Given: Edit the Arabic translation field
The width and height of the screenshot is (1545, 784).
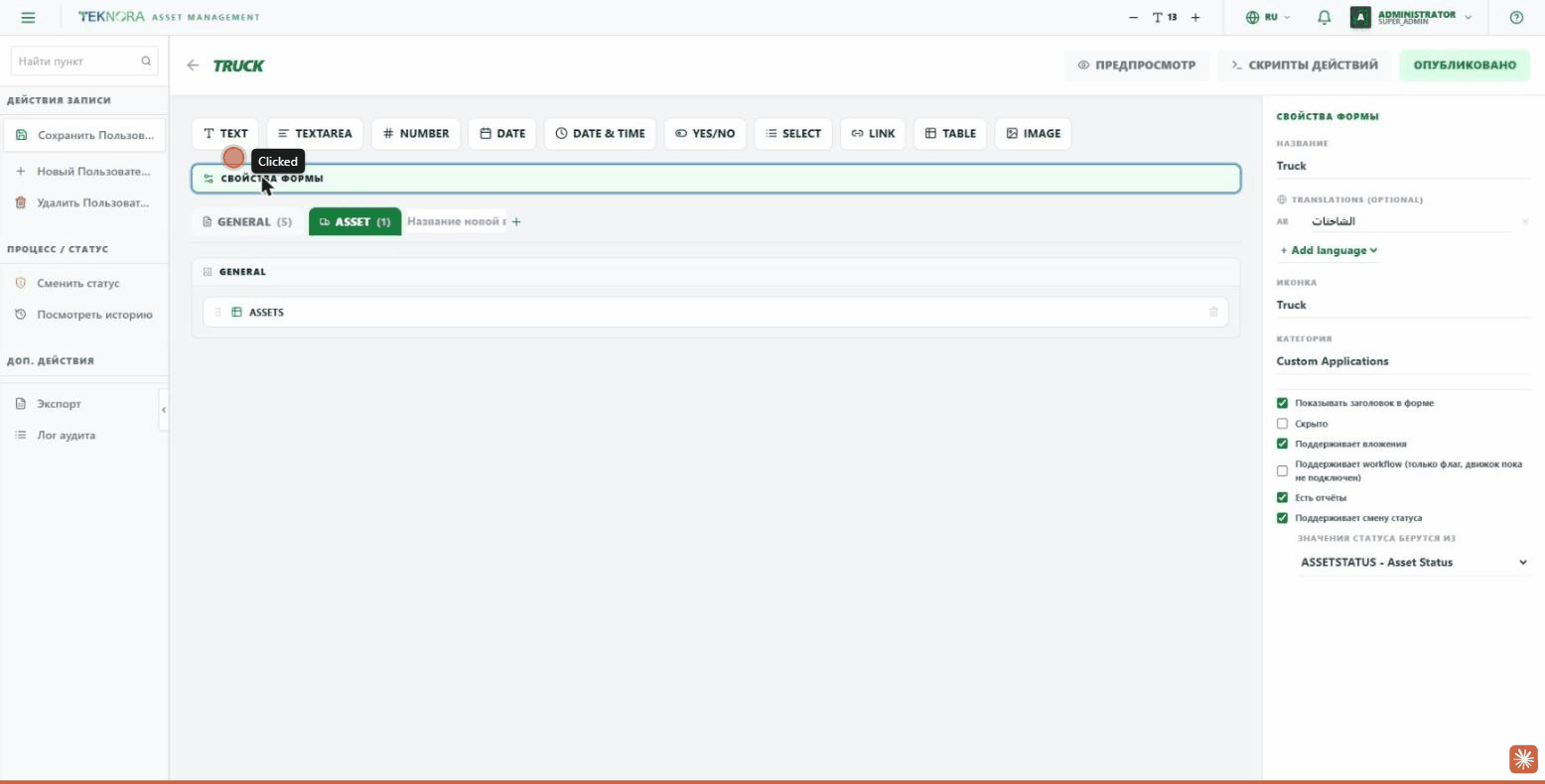Looking at the screenshot, I should click(1410, 222).
